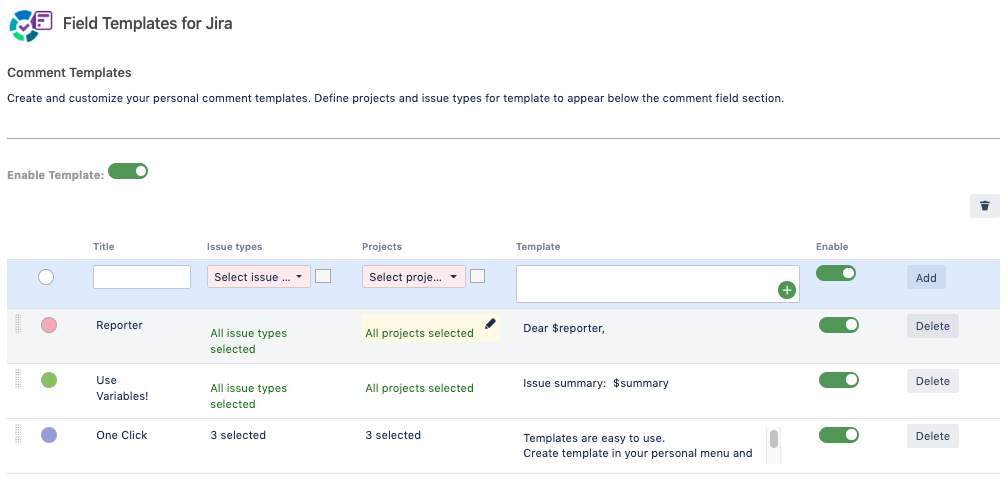Disable the Reporter template toggle
The height and width of the screenshot is (488, 1007).
point(839,325)
